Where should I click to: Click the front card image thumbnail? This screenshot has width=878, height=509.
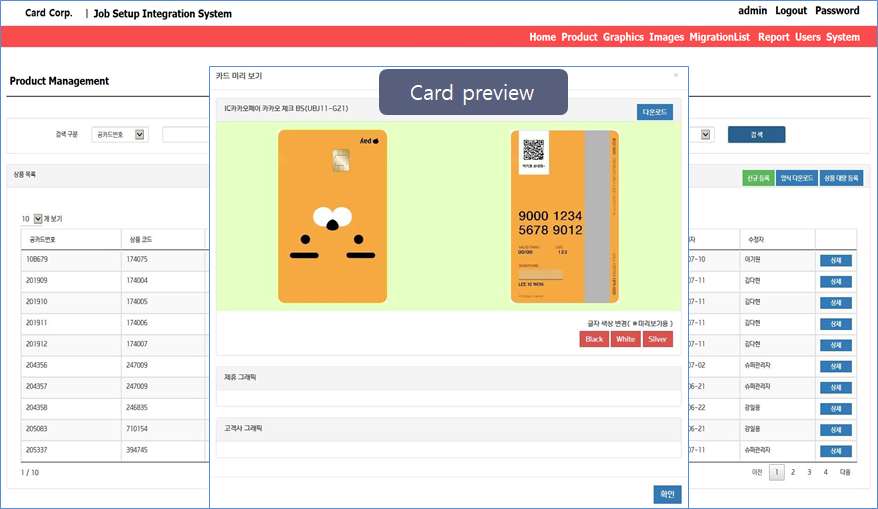333,216
